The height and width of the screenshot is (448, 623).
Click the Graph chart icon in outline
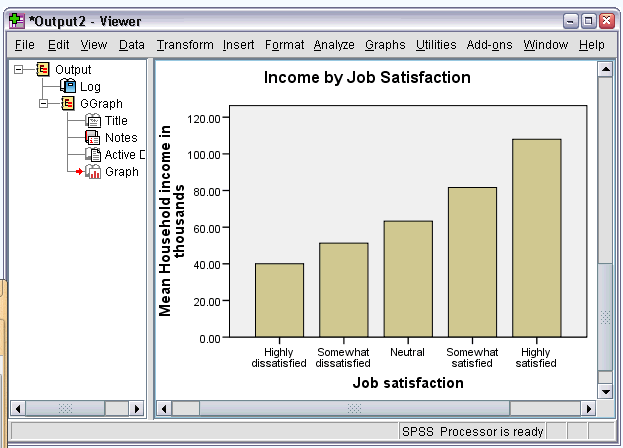click(93, 172)
